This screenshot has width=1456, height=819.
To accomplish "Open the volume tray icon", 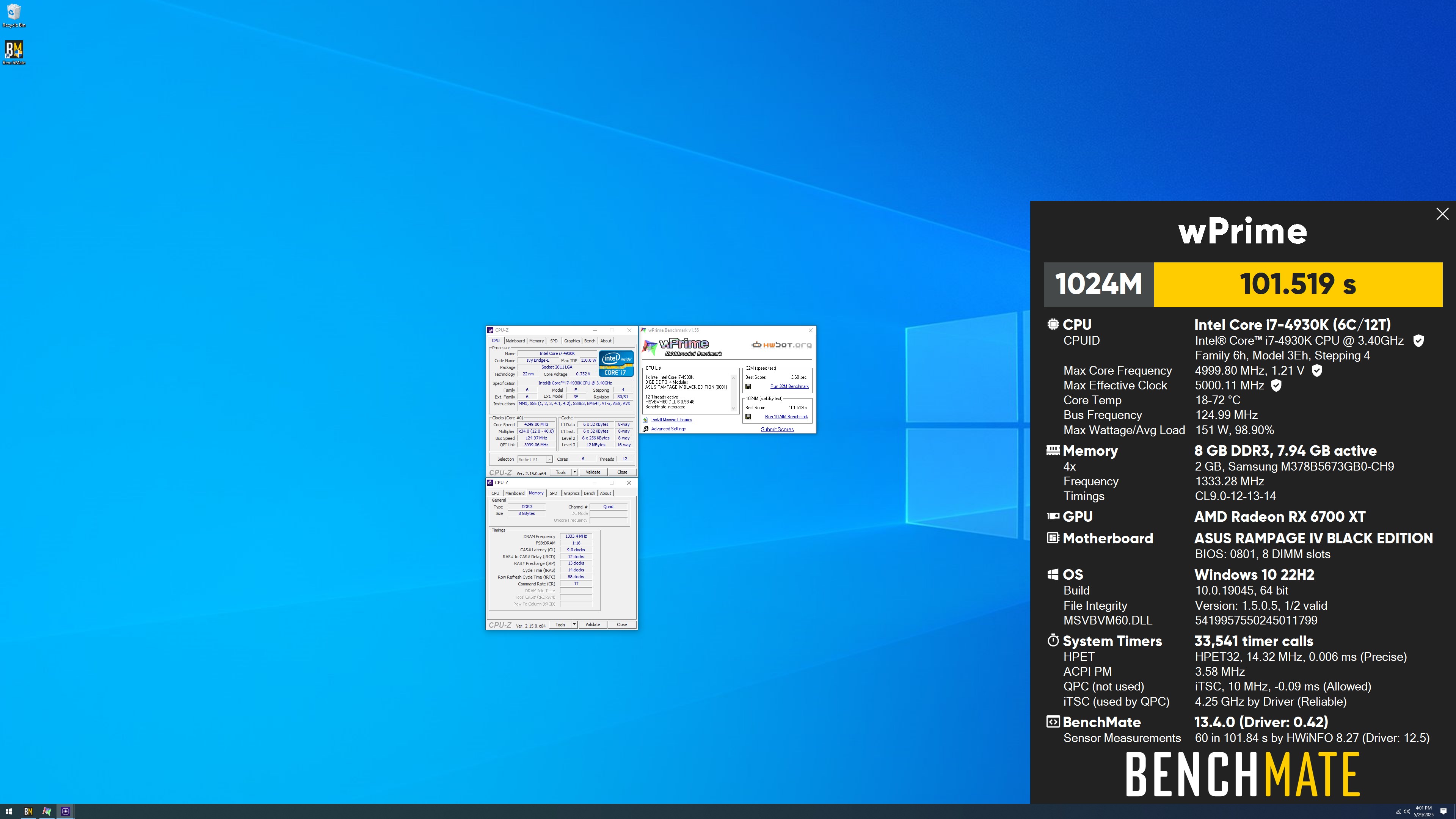I will [x=1406, y=812].
